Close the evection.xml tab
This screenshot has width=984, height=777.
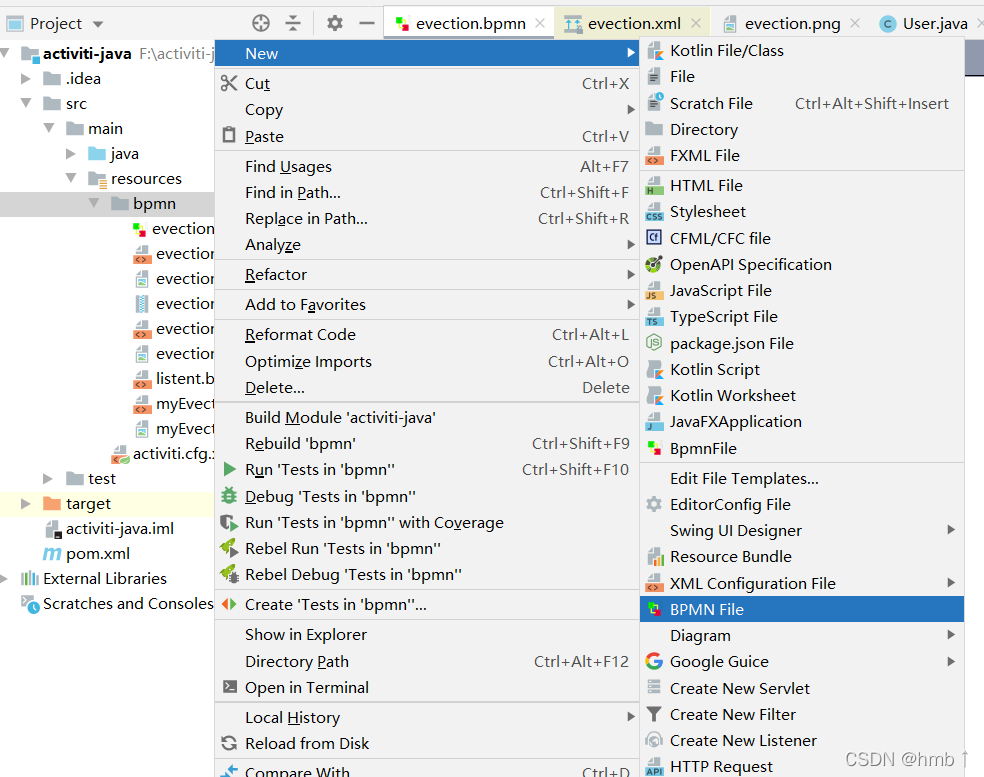pos(695,23)
